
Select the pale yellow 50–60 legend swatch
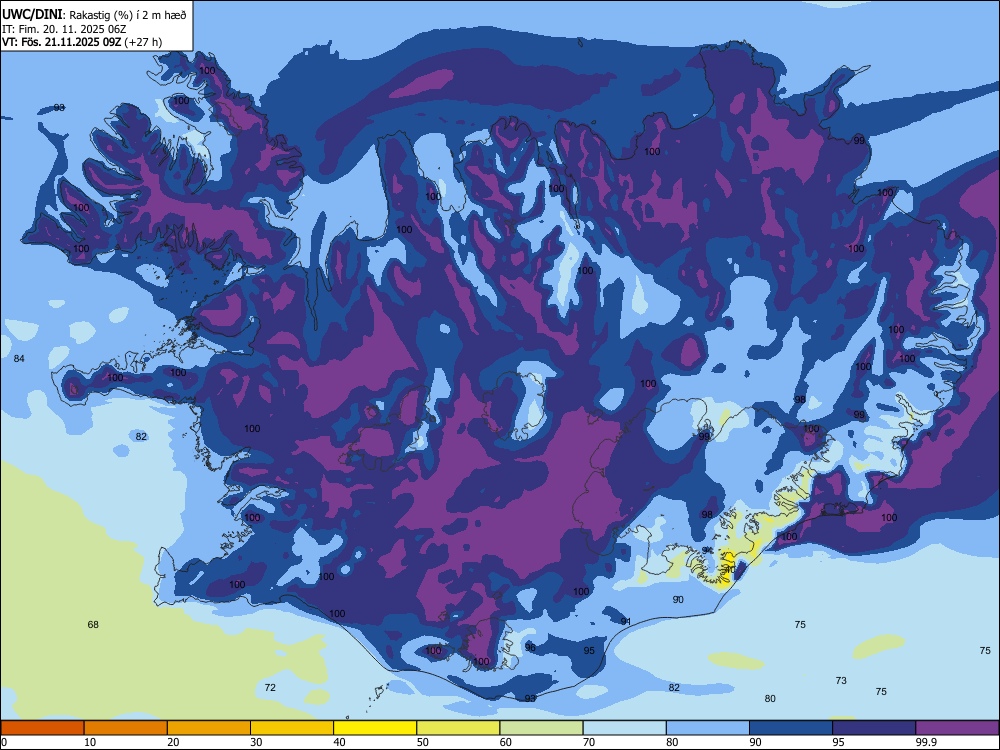[458, 728]
